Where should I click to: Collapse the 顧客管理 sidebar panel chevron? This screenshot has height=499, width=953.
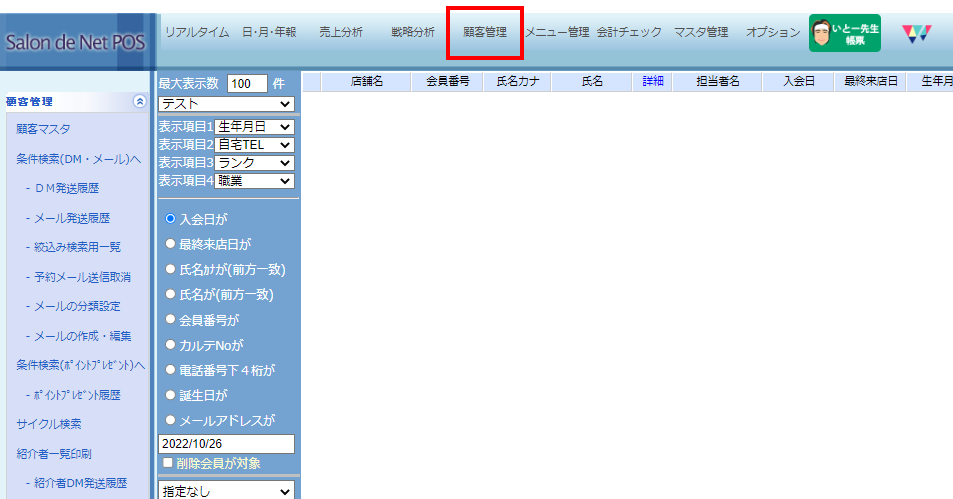[x=139, y=101]
